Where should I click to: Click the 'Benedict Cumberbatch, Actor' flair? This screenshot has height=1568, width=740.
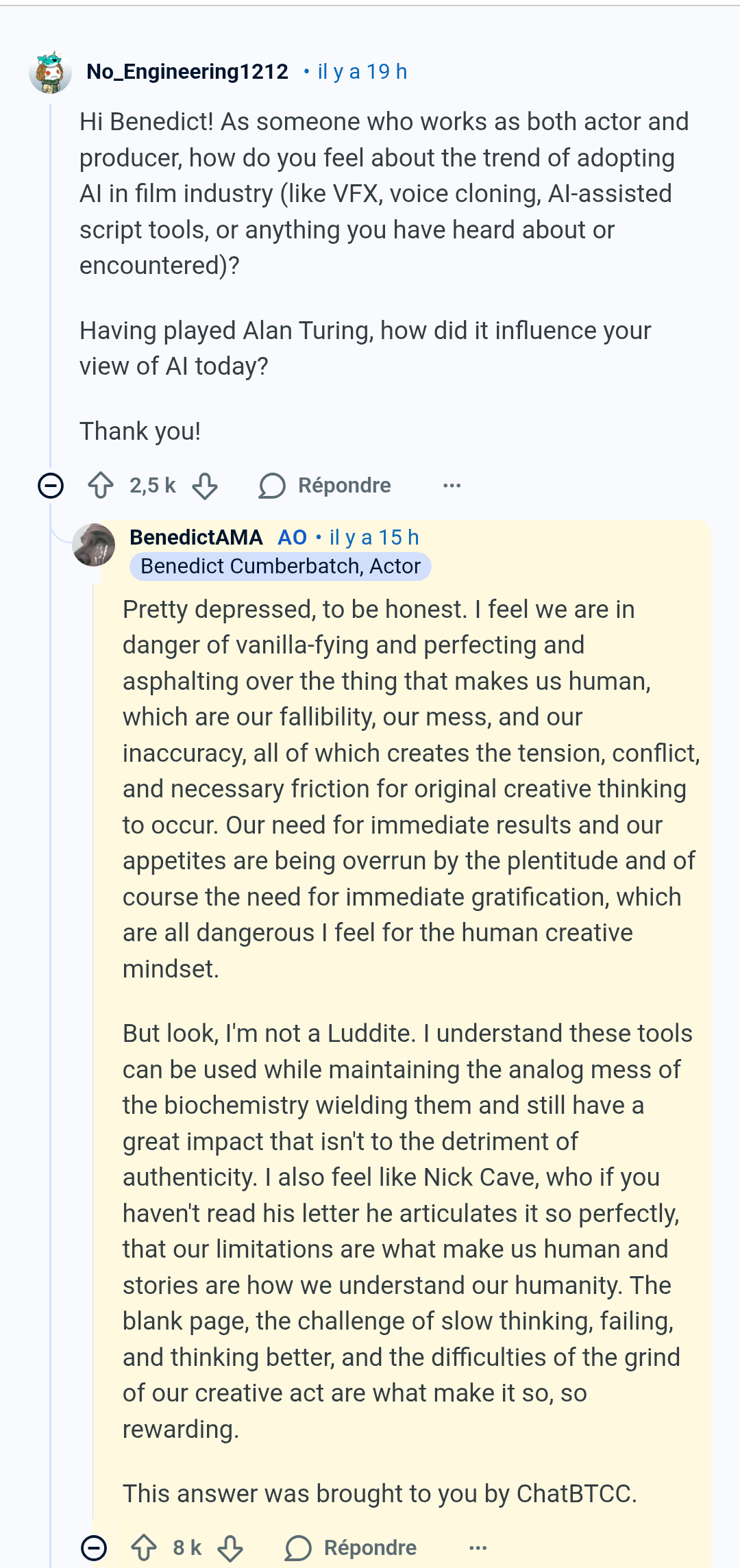[x=280, y=567]
